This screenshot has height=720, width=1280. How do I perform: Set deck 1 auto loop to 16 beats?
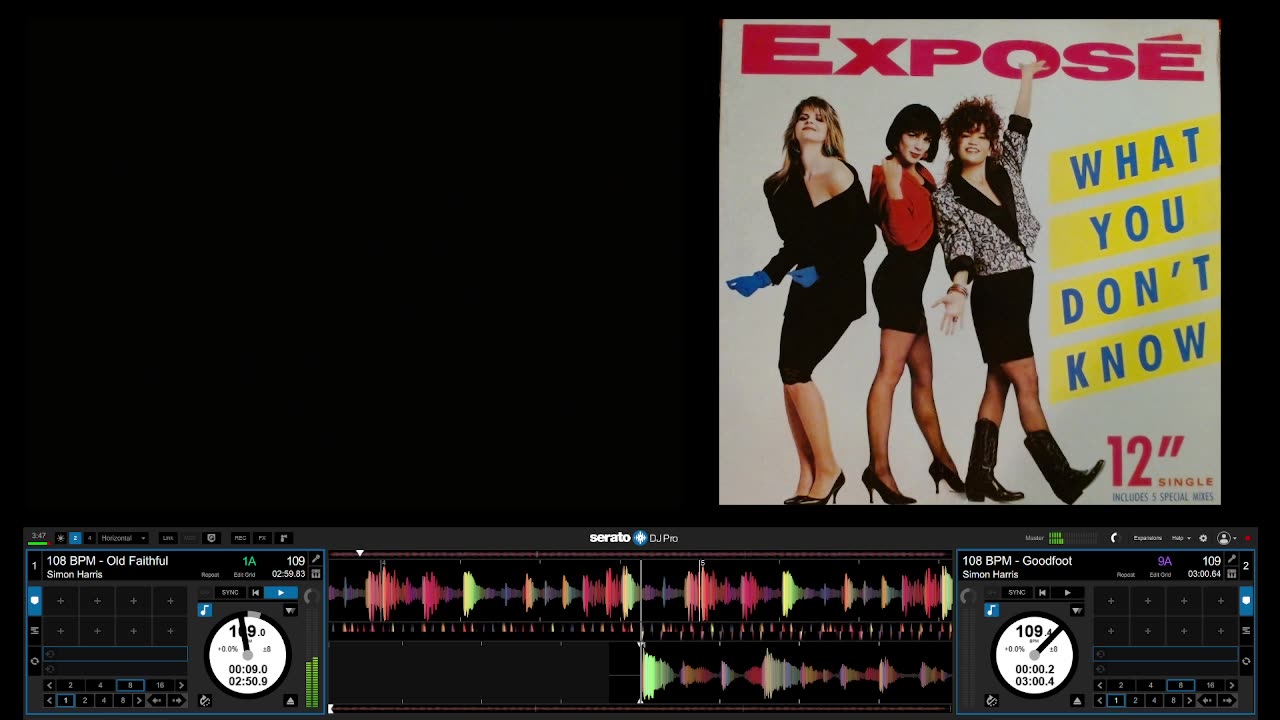click(160, 685)
